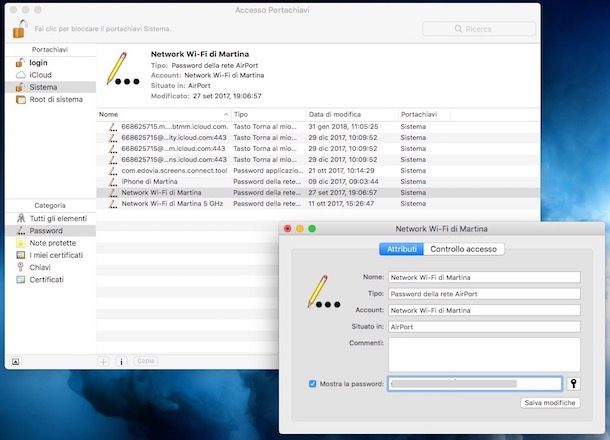Screen dimensions: 610x440
Task: Click the padlock icon to lock Sistema keychain
Action: tap(20, 29)
